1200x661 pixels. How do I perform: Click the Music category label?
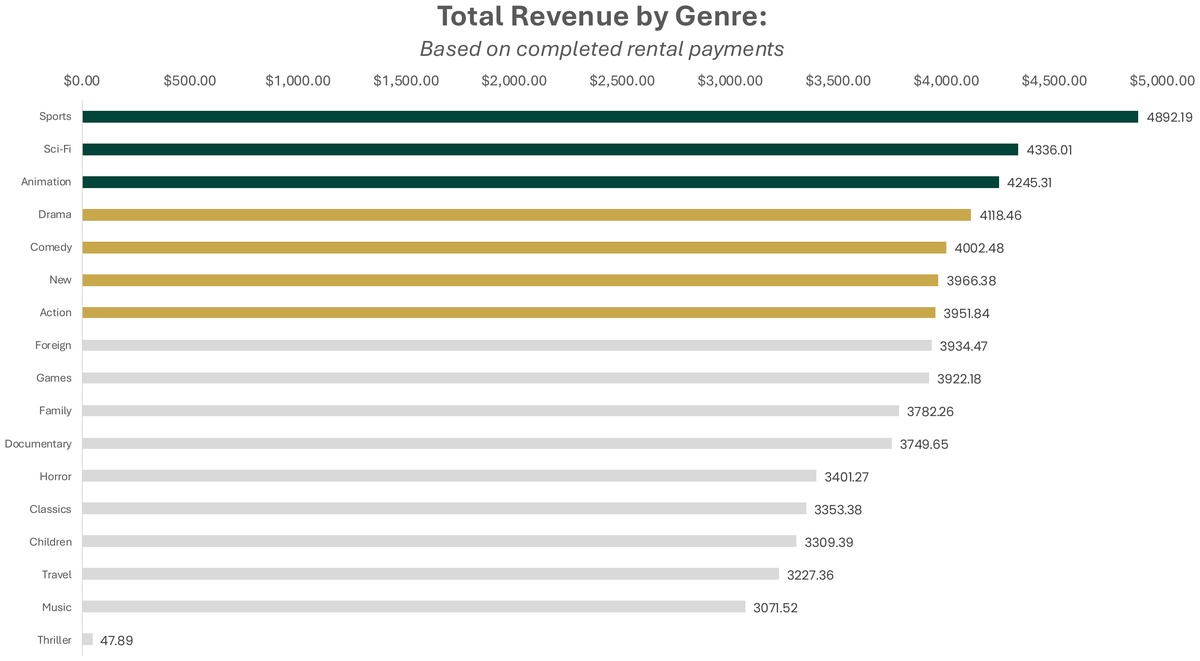(57, 607)
